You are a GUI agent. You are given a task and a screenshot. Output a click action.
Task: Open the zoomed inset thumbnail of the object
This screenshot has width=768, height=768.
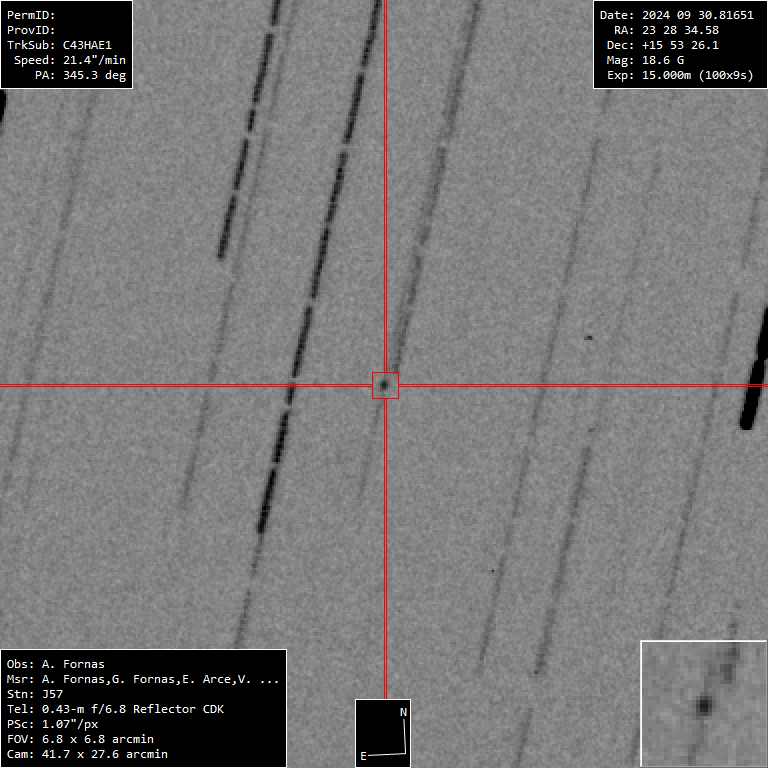click(x=703, y=704)
